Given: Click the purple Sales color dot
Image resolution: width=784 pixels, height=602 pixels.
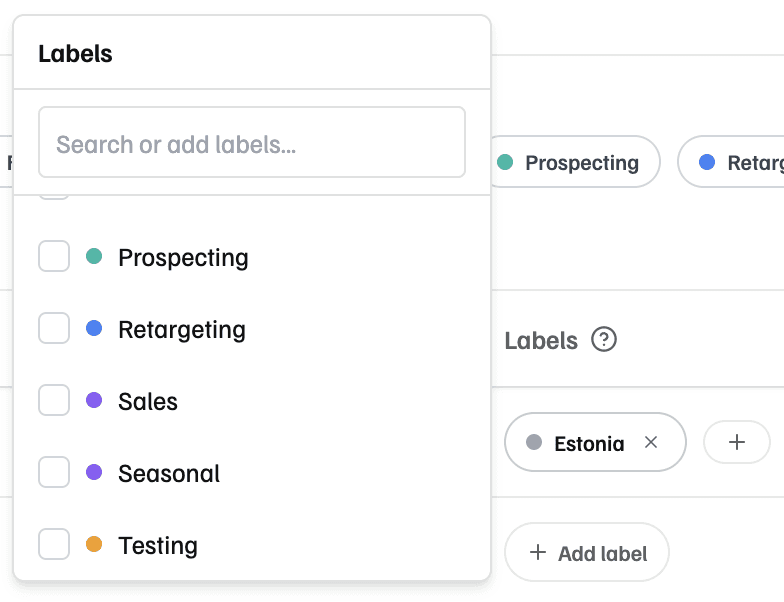Looking at the screenshot, I should (x=95, y=401).
